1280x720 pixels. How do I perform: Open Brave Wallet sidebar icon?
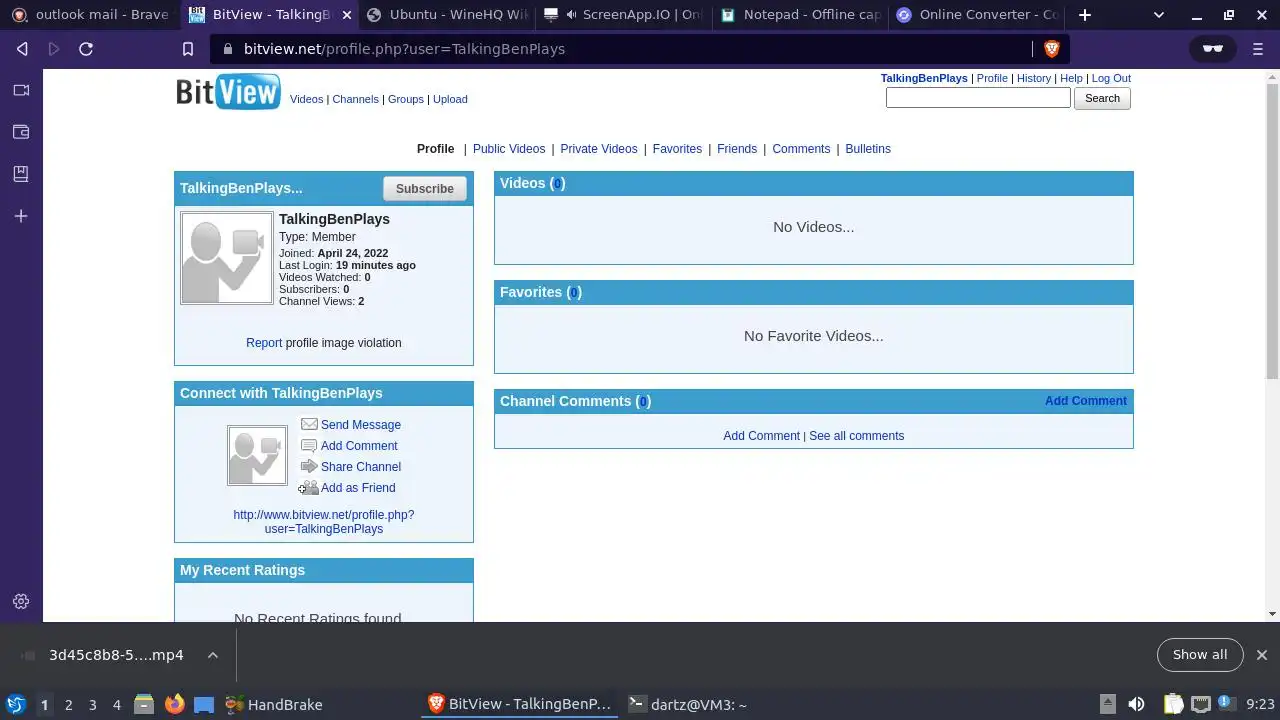pyautogui.click(x=21, y=132)
